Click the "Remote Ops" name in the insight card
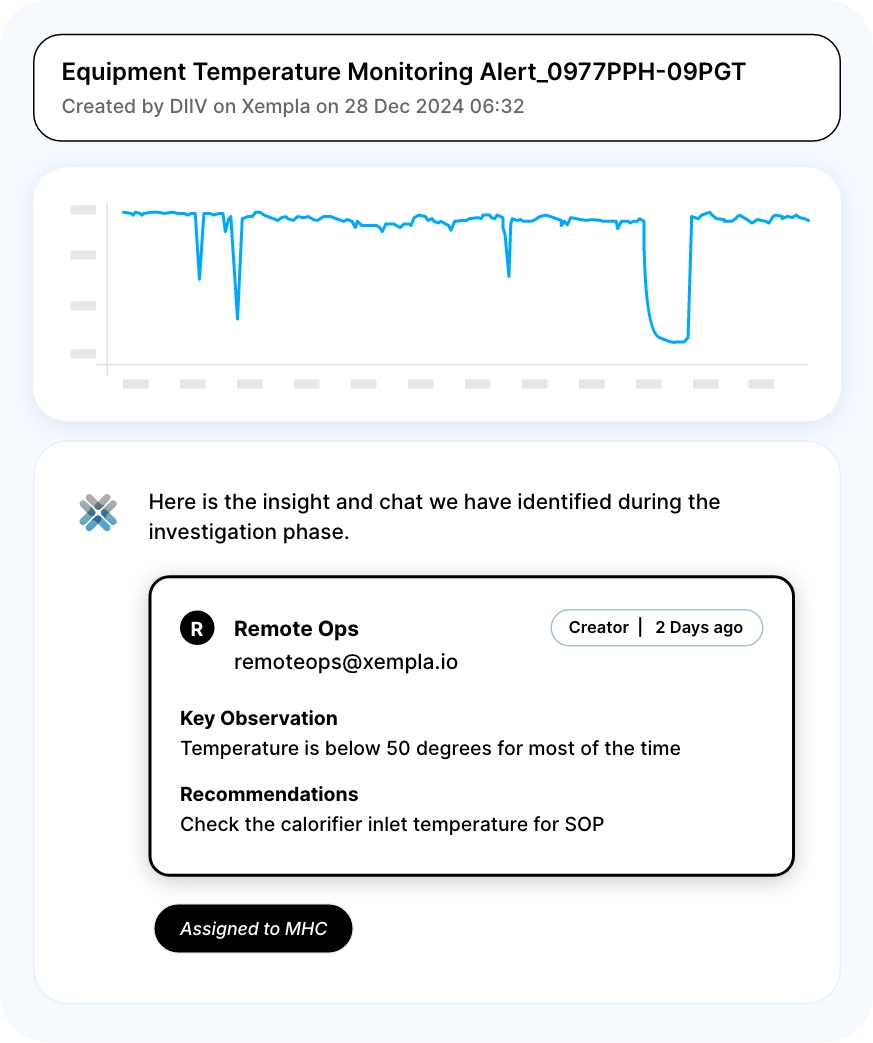Viewport: 873px width, 1043px height. [296, 628]
